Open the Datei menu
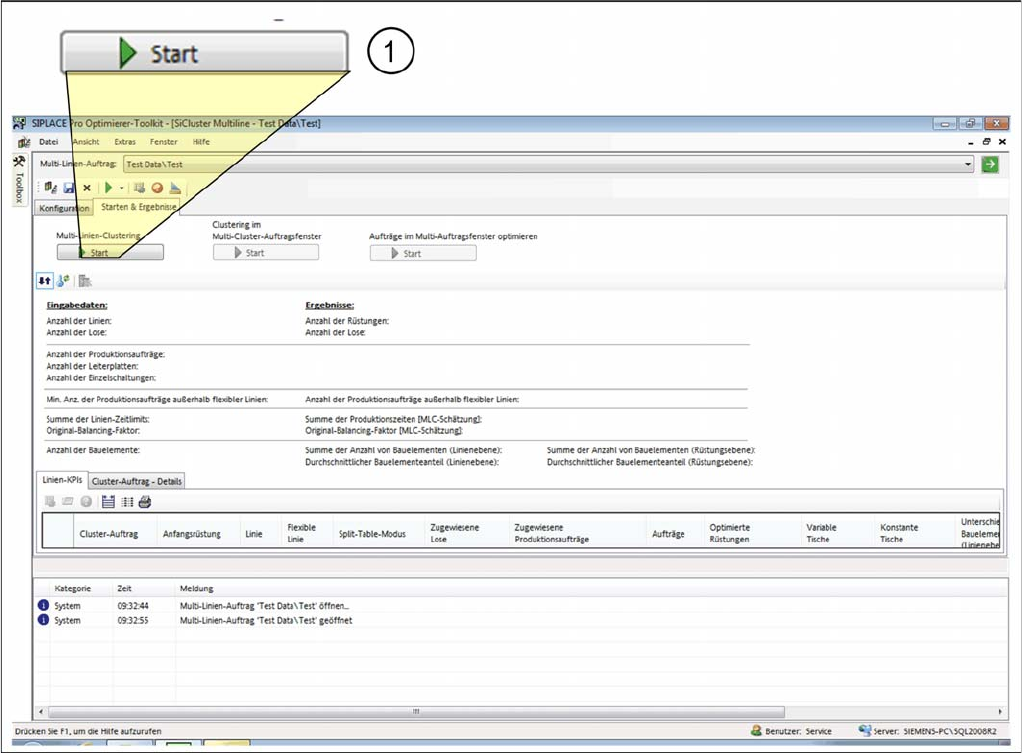The height and width of the screenshot is (753, 1022). [48, 142]
